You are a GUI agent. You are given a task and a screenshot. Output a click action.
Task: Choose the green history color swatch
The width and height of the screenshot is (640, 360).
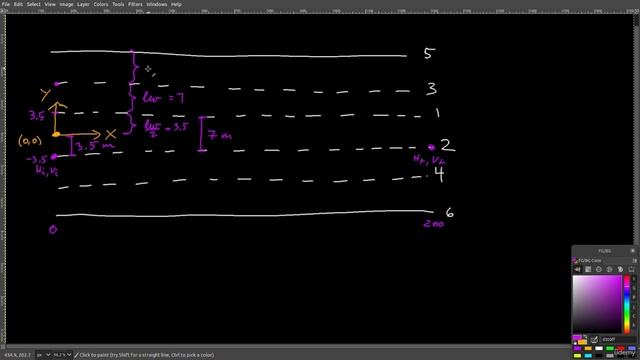(610, 349)
